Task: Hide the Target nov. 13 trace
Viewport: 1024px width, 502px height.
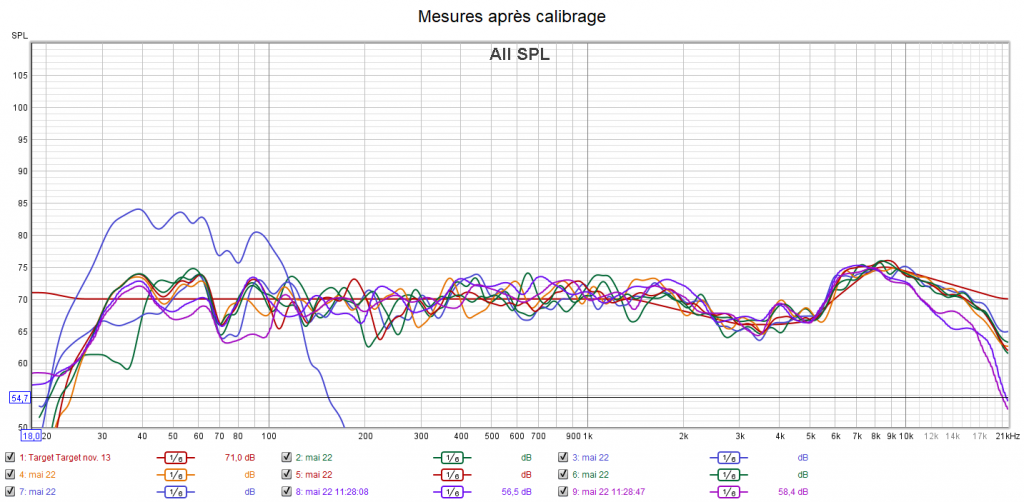Action: 10,457
